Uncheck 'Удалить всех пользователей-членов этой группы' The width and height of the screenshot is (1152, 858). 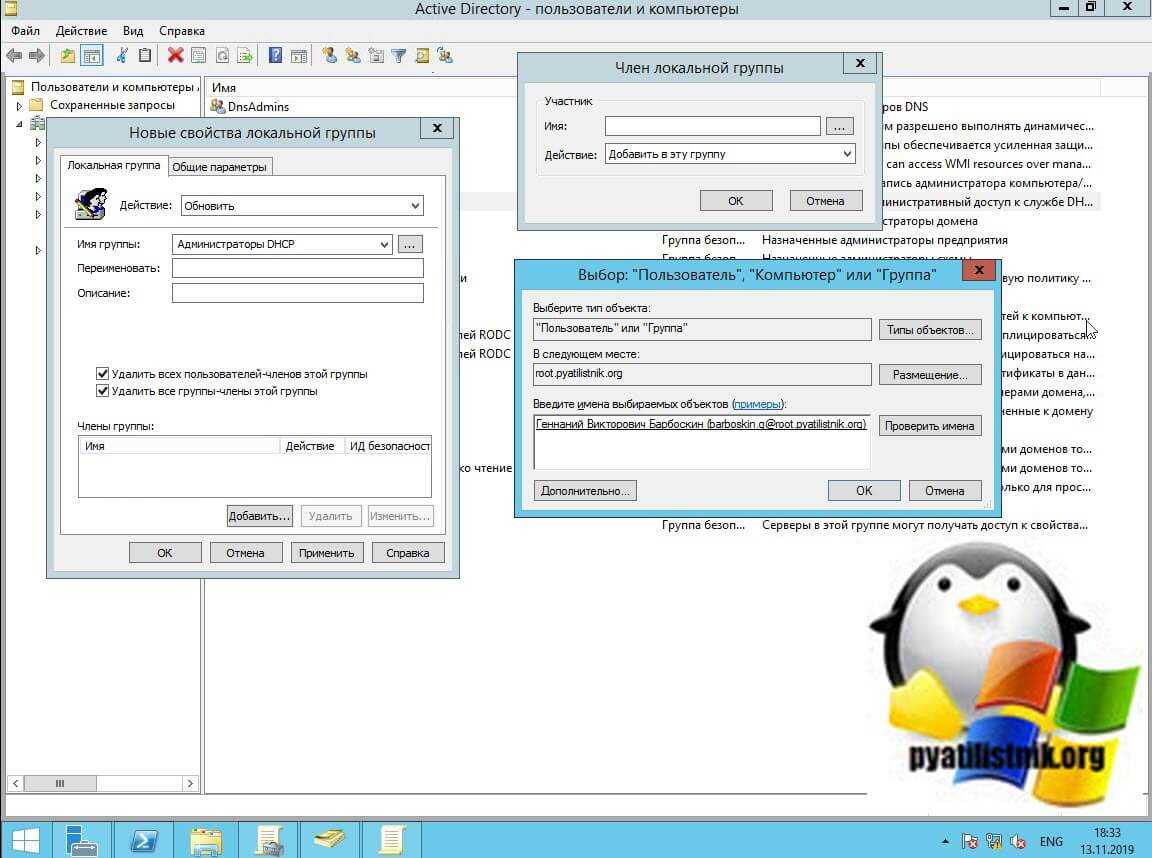tap(102, 374)
